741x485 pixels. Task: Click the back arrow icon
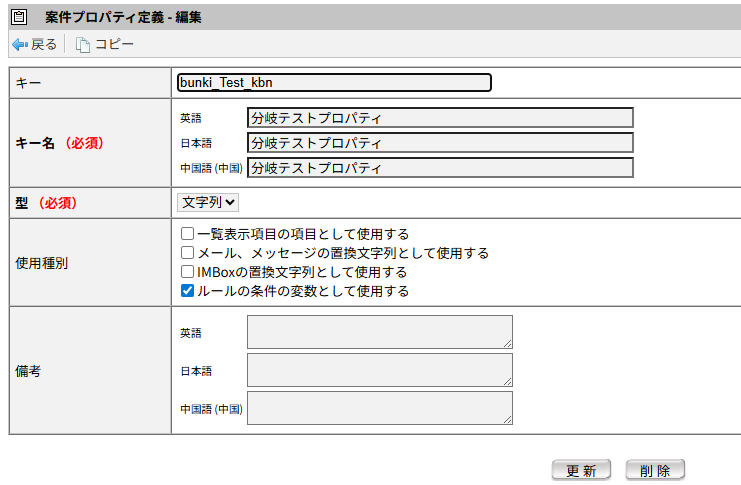[x=19, y=45]
